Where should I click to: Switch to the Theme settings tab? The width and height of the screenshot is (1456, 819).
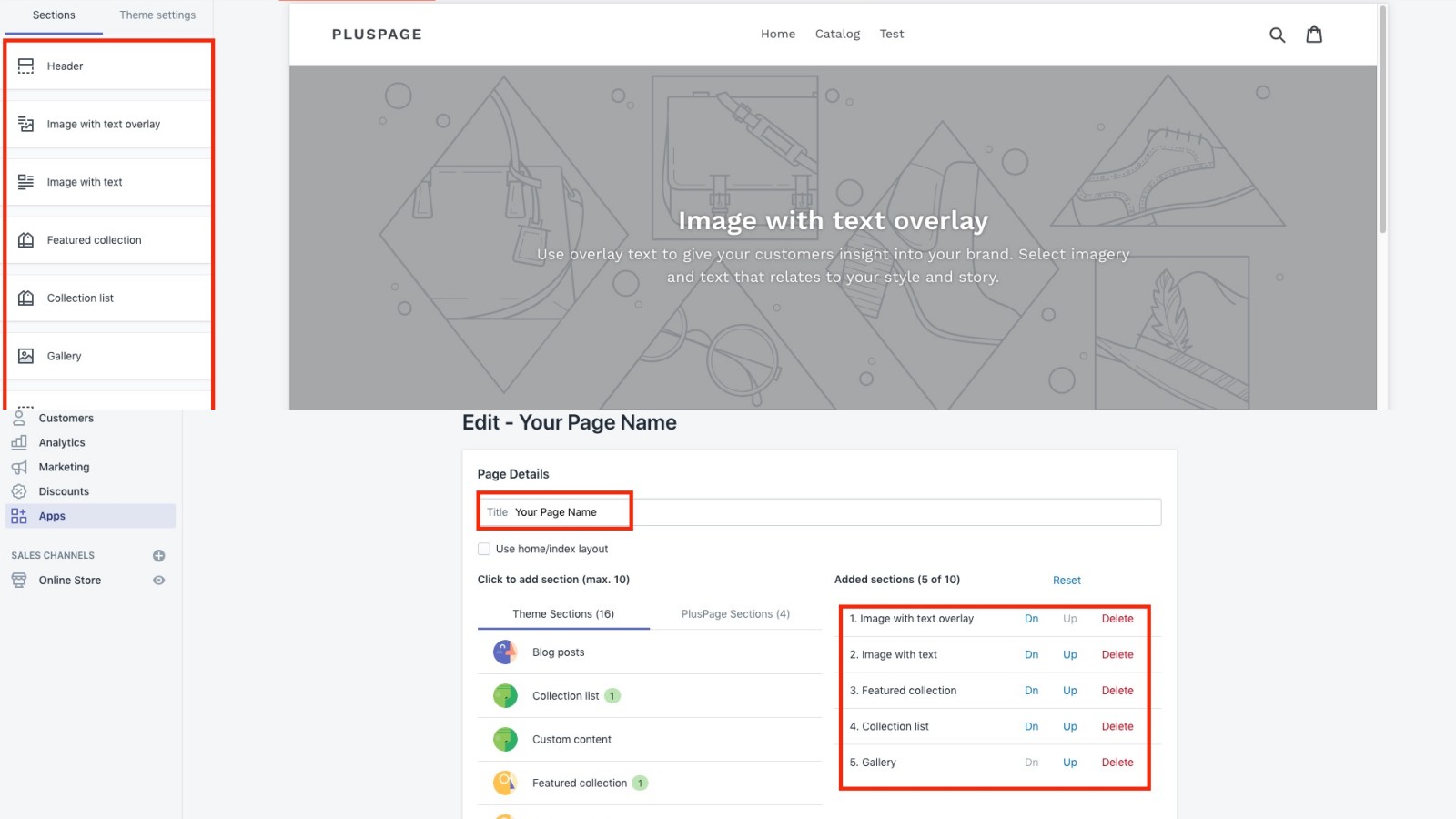click(x=157, y=15)
